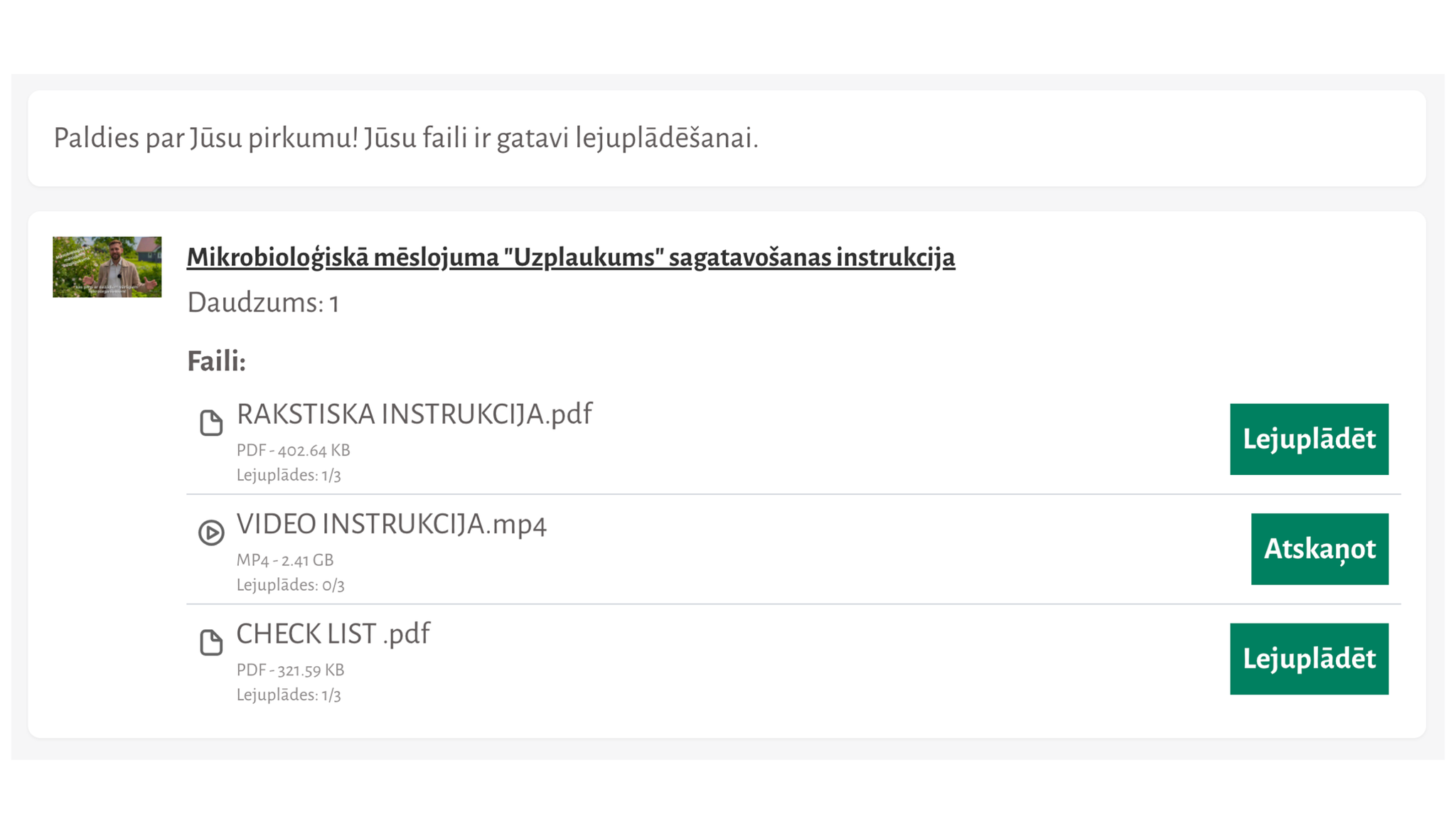1456x819 pixels.
Task: Click the Paldies par Jūsu pirkumu message
Action: (x=406, y=139)
